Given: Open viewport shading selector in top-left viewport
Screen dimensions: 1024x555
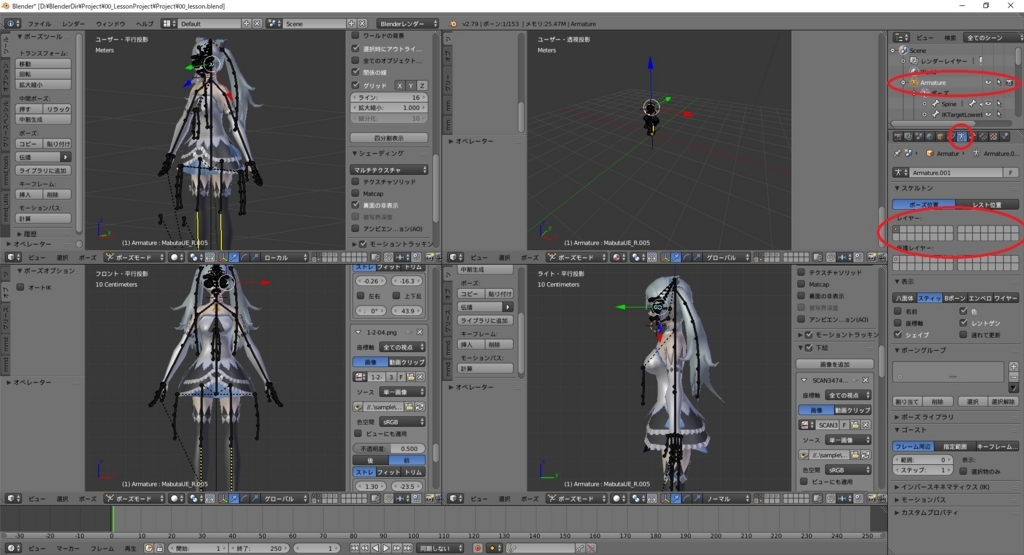Looking at the screenshot, I should click(x=177, y=257).
